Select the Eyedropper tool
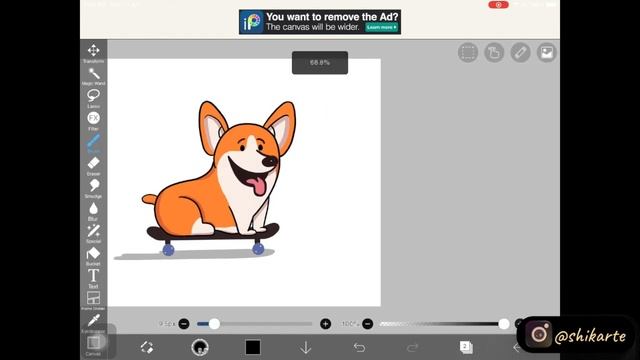Viewport: 640px width, 360px height. tap(93, 322)
